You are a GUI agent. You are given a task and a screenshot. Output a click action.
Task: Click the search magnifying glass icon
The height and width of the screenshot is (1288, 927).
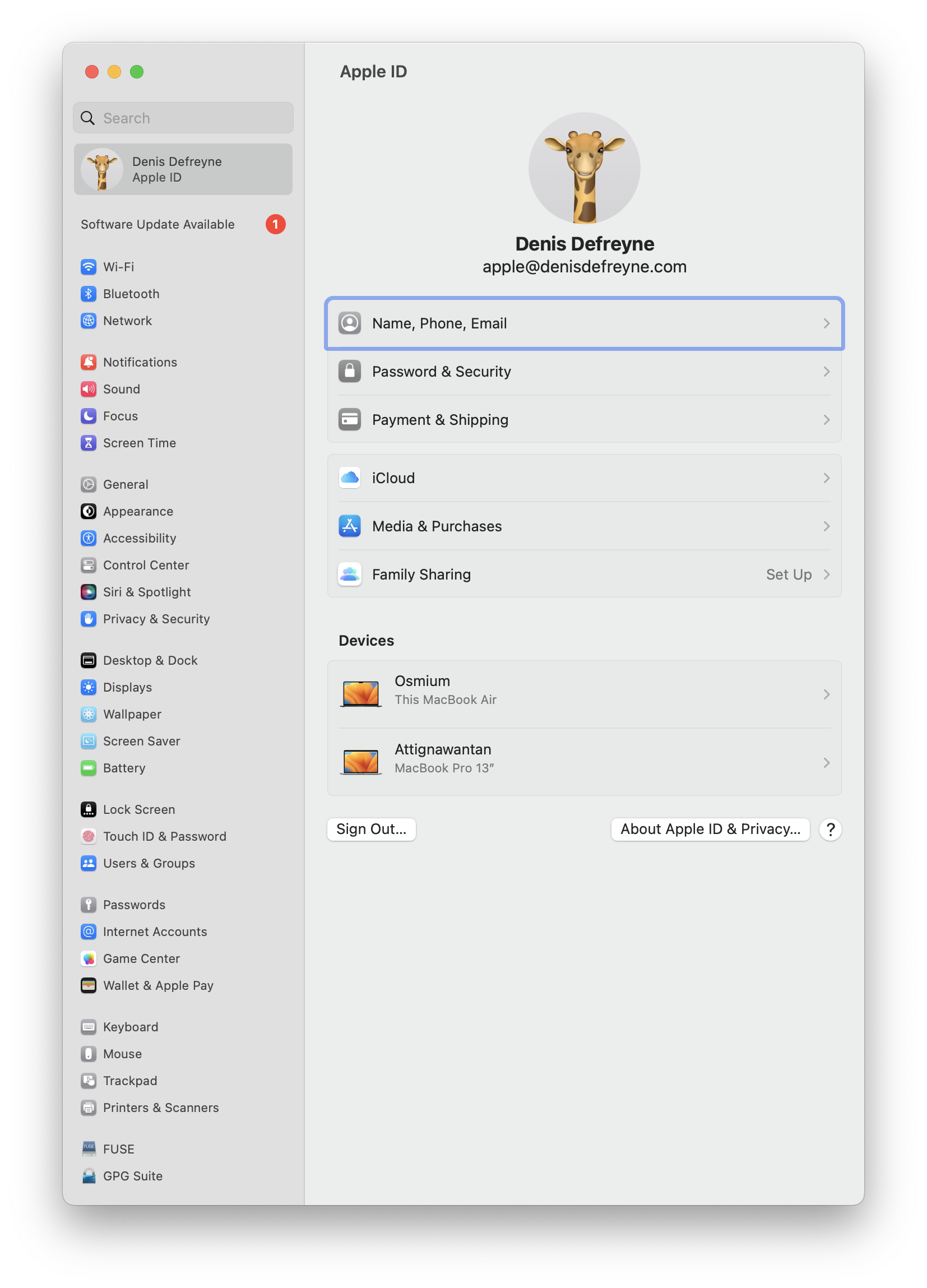click(x=87, y=118)
